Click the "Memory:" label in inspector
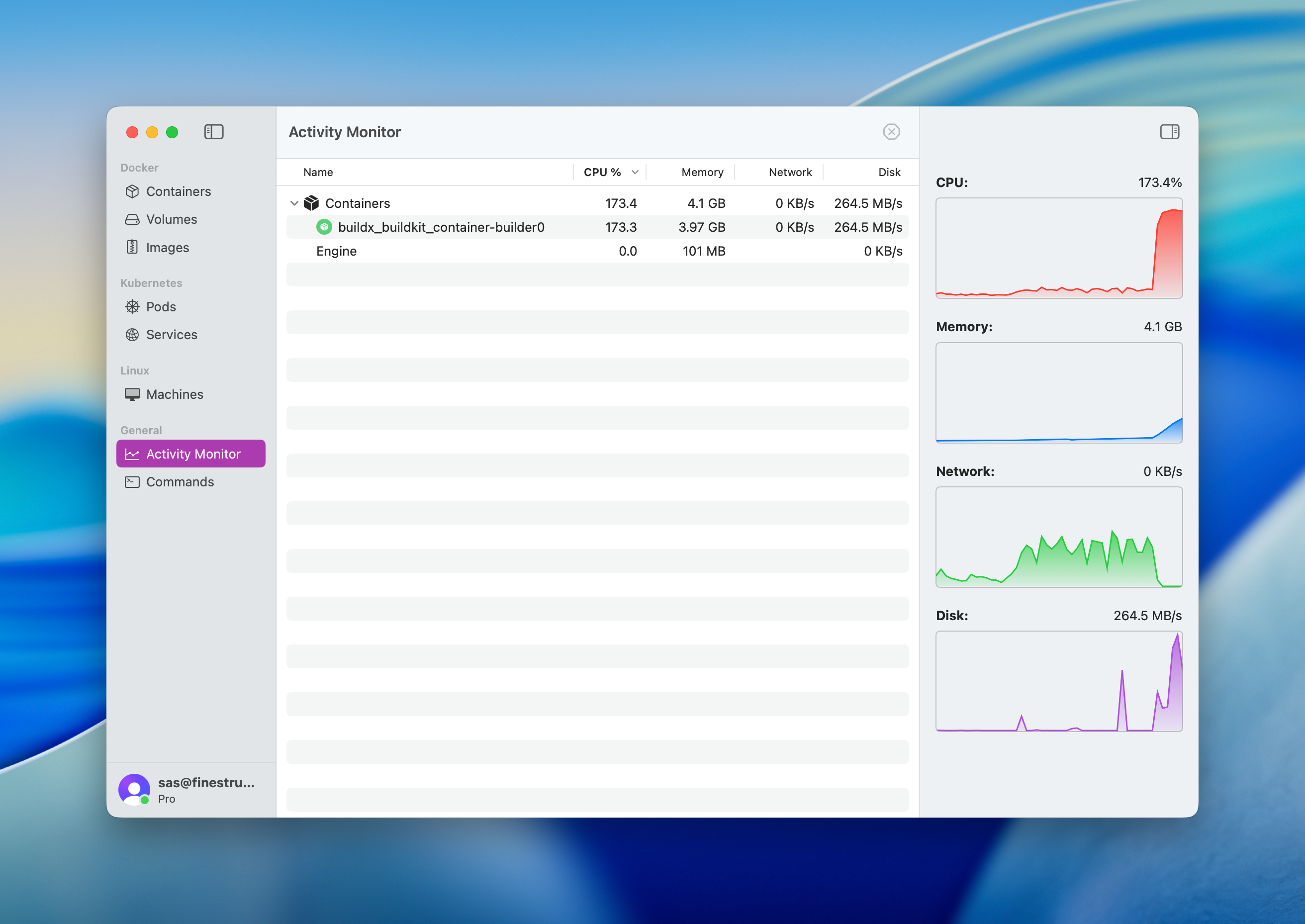This screenshot has width=1305, height=924. [964, 327]
